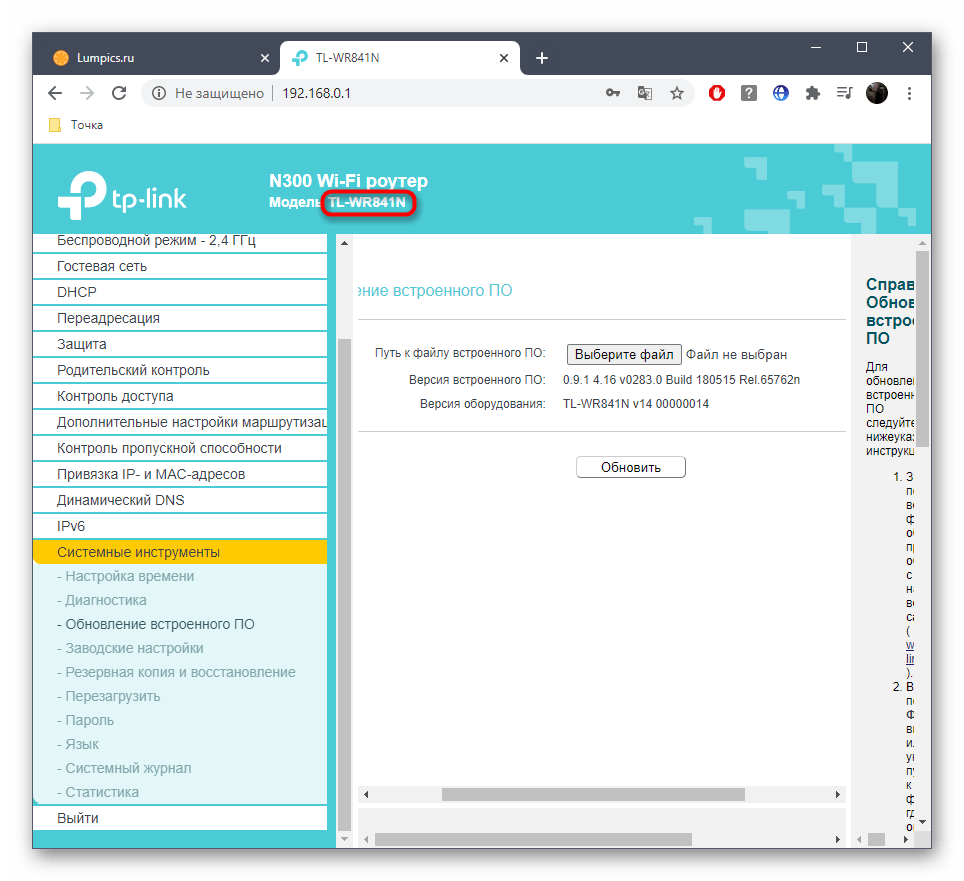Open the 'Язык' submenu item
The height and width of the screenshot is (881, 964).
coord(77,744)
